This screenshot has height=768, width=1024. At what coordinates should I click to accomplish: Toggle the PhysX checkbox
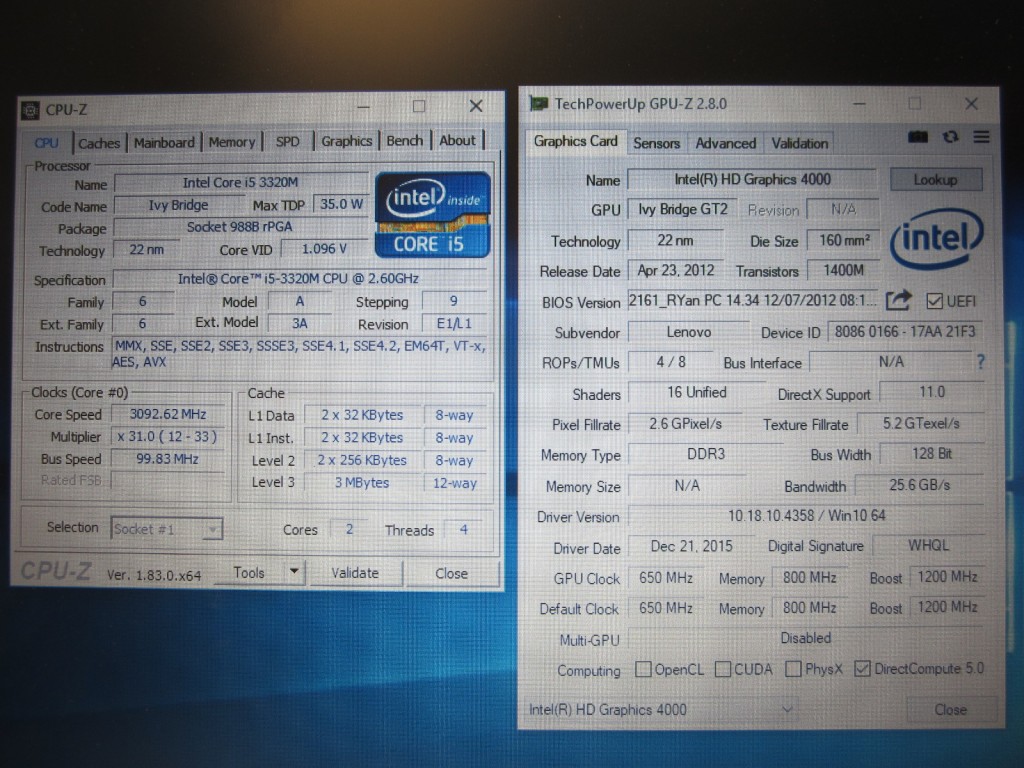(793, 669)
